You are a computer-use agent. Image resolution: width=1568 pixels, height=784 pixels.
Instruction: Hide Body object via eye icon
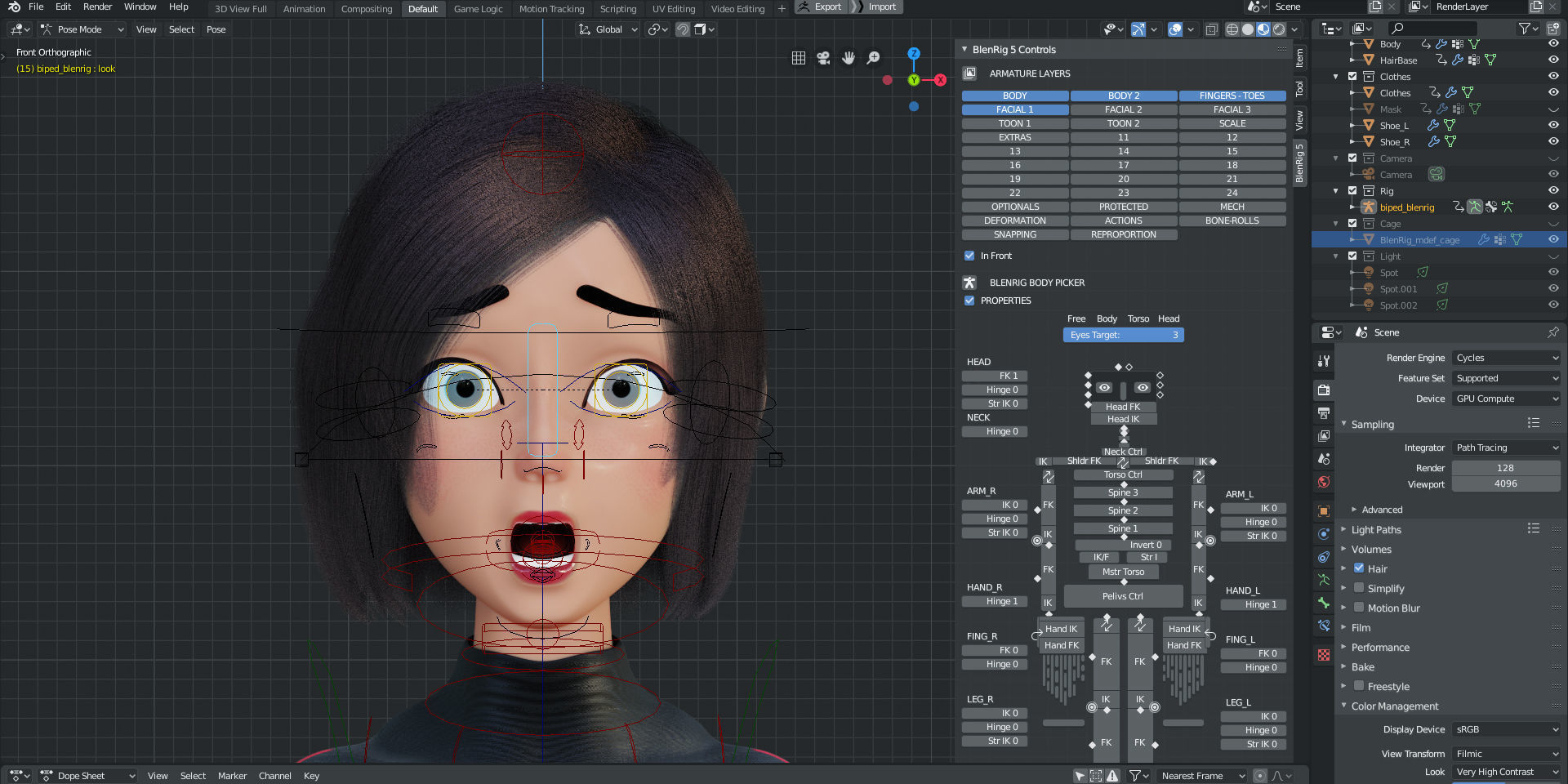coord(1553,44)
